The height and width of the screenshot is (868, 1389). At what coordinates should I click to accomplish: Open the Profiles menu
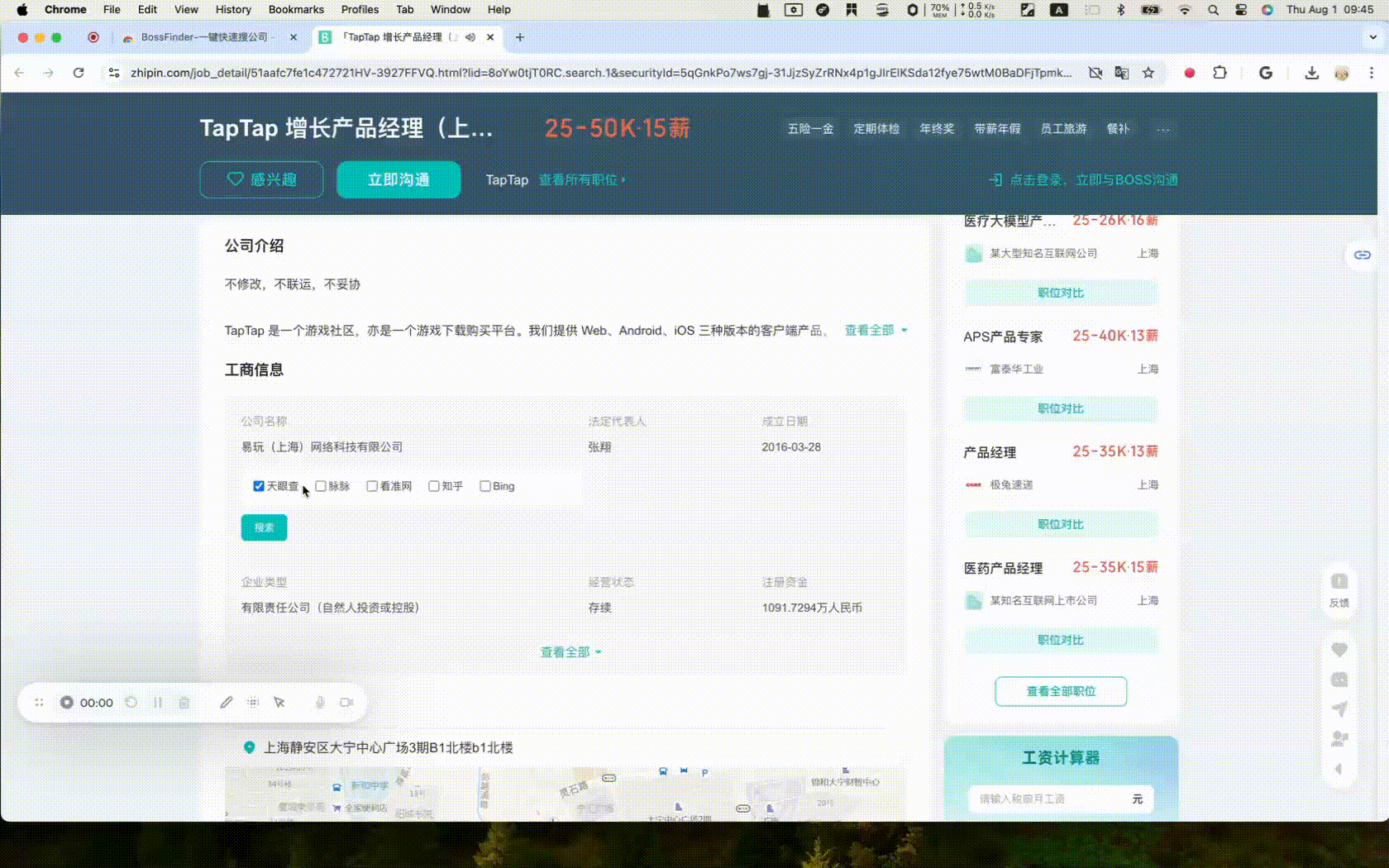[360, 9]
